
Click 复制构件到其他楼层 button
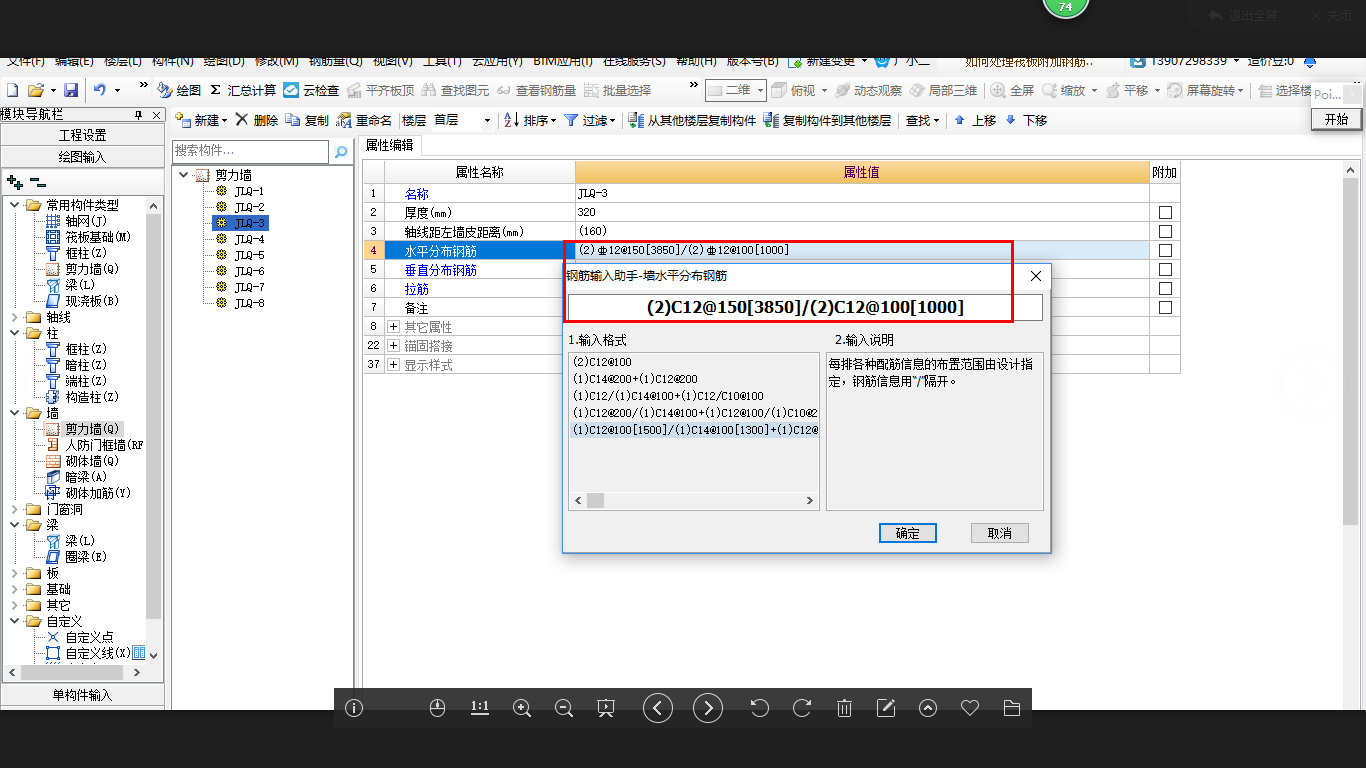(827, 120)
